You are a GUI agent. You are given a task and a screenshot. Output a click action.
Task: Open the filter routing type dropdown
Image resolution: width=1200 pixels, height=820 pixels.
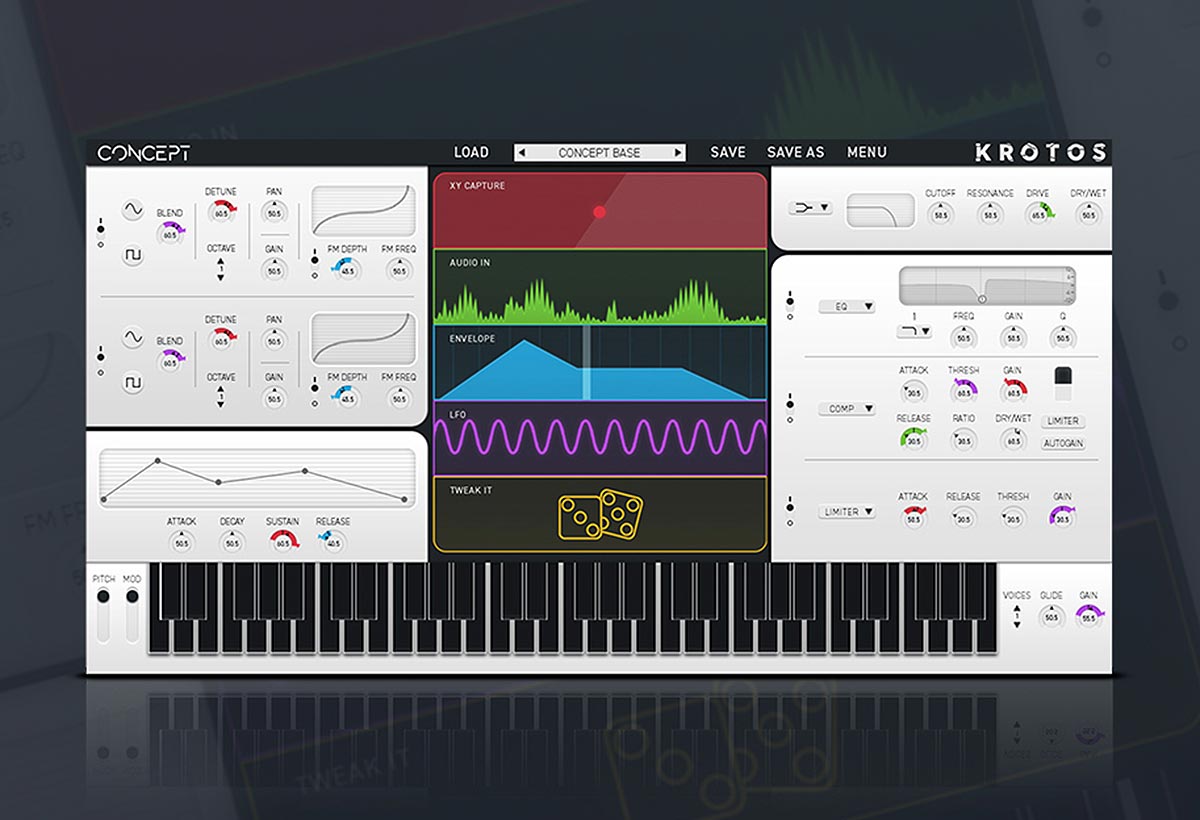point(810,208)
